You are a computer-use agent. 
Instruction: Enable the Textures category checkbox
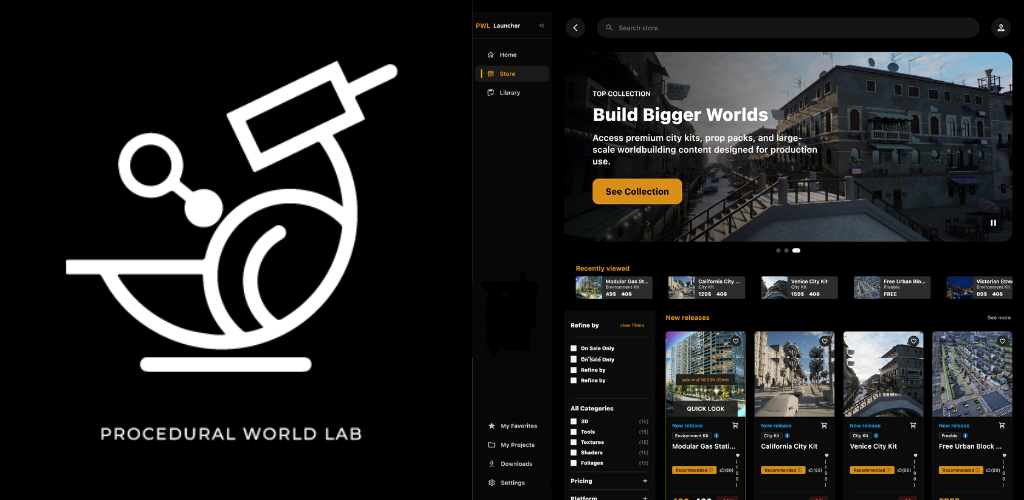click(573, 442)
